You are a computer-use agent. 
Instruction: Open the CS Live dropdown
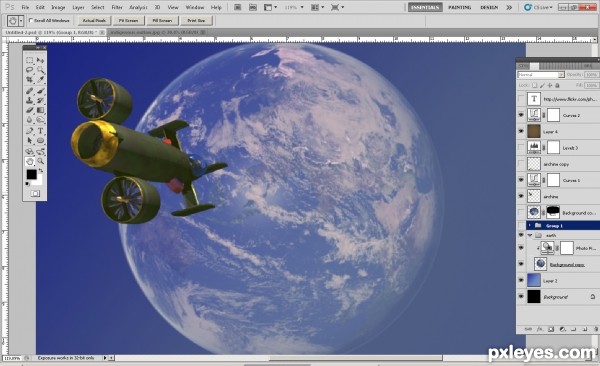coord(538,7)
